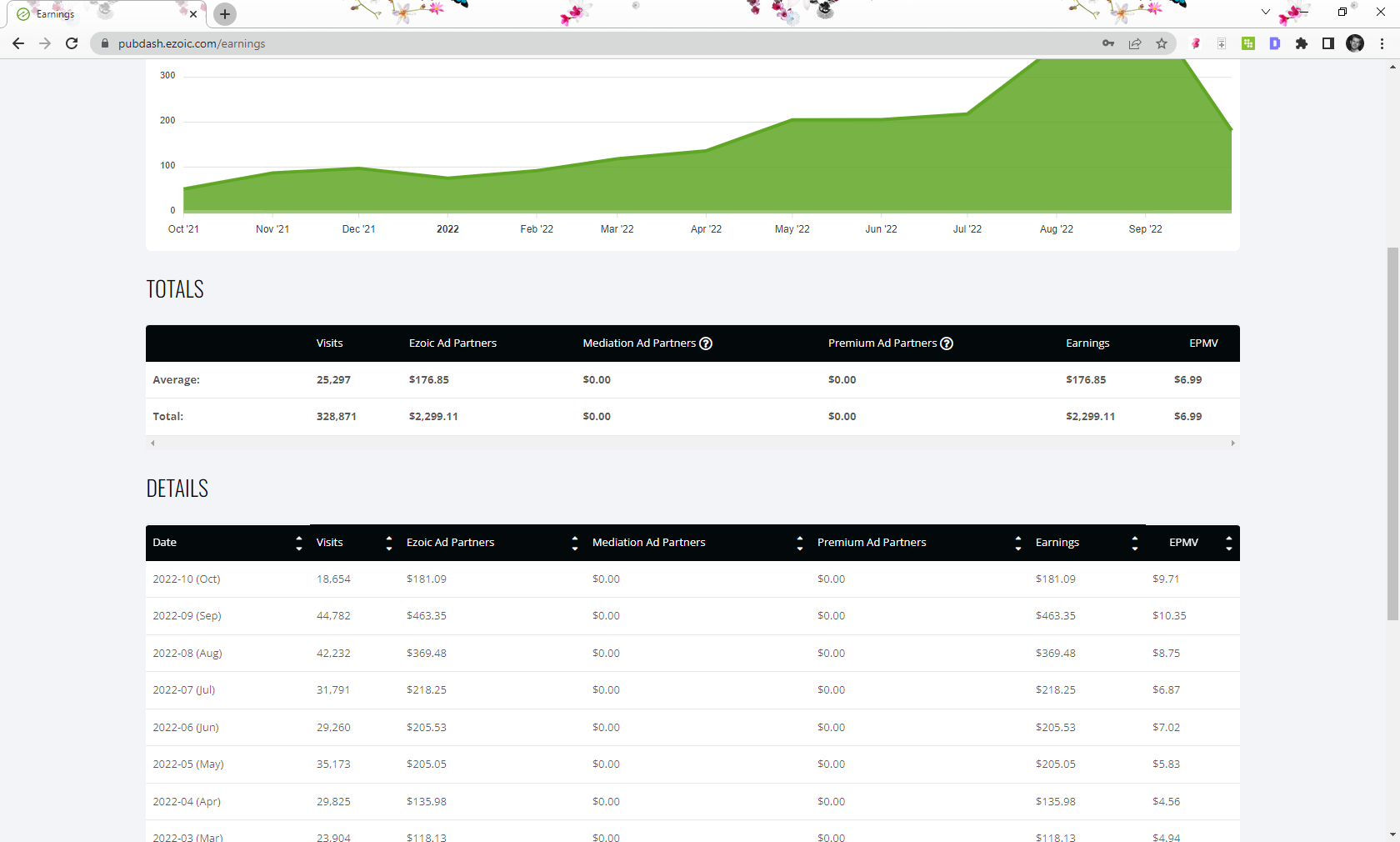Viewport: 1400px width, 842px height.
Task: Click the $9.71 EPMV value
Action: tap(1166, 579)
